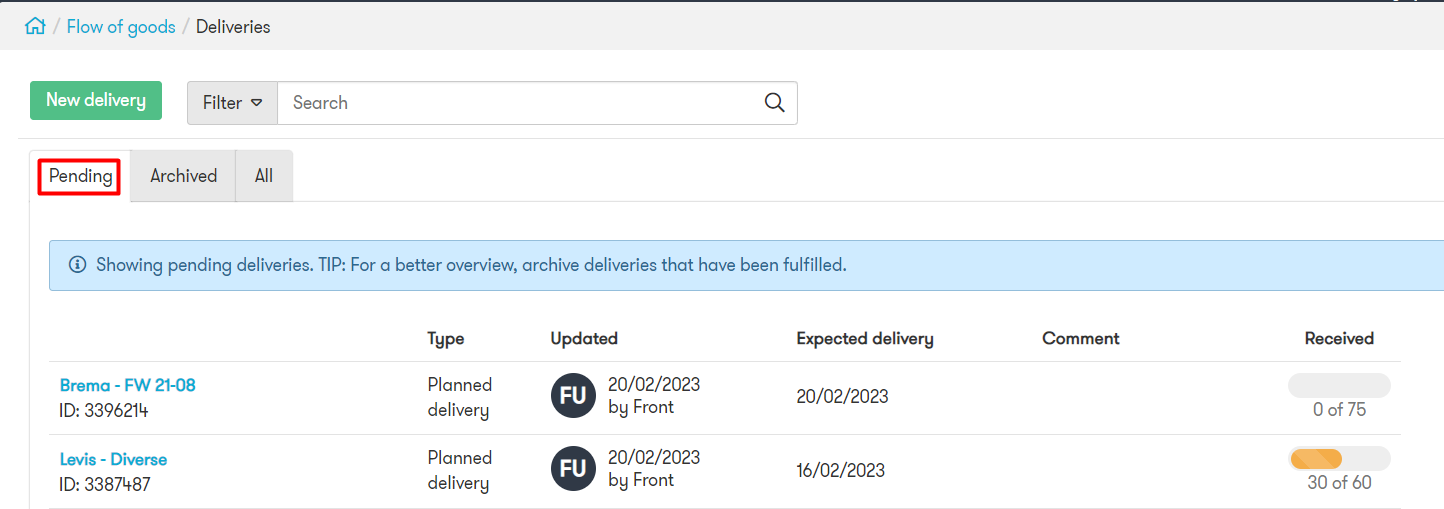Click the 0 of 75 progress bar

point(1339,385)
